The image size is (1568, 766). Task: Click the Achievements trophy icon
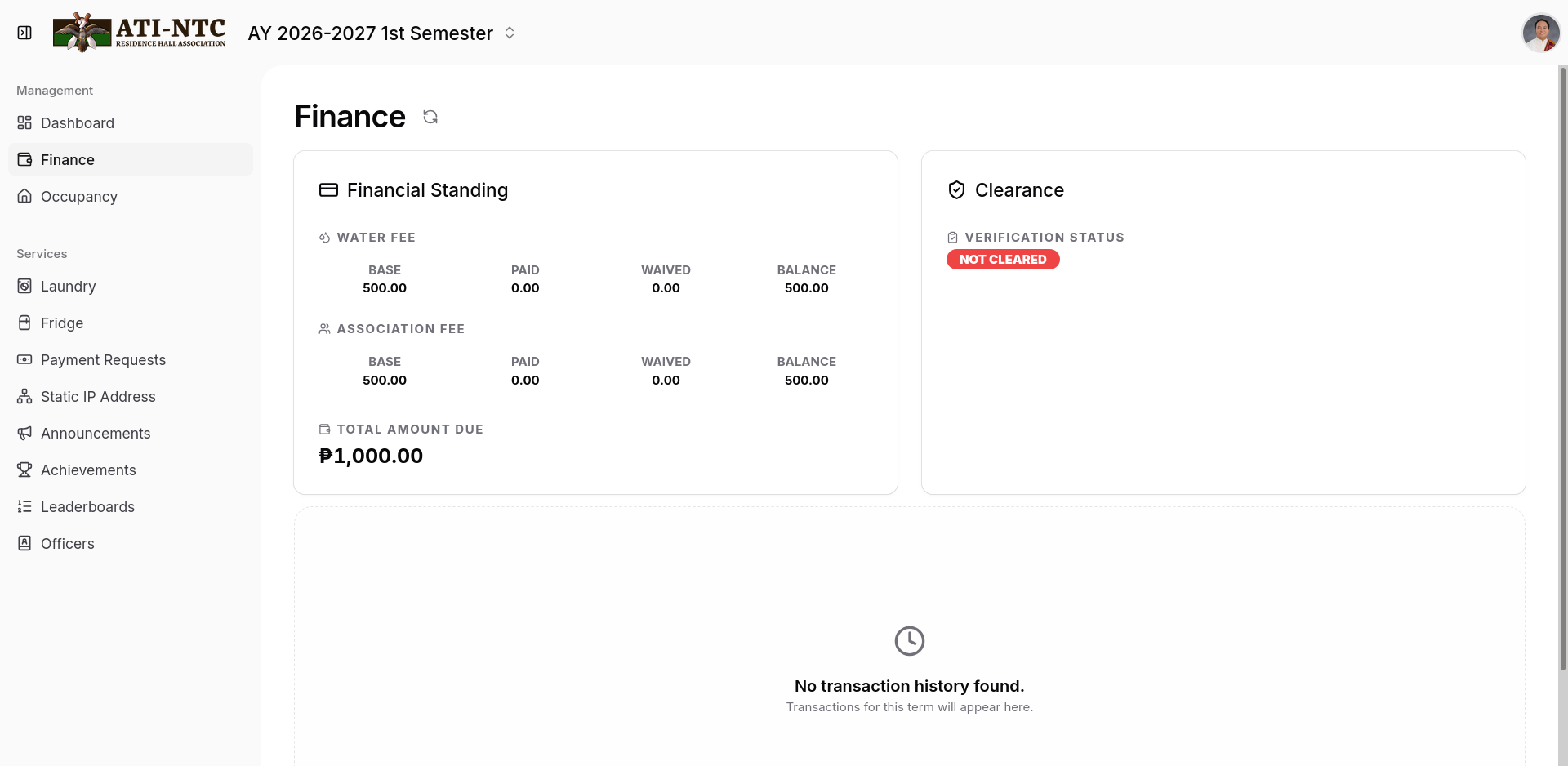click(x=24, y=470)
